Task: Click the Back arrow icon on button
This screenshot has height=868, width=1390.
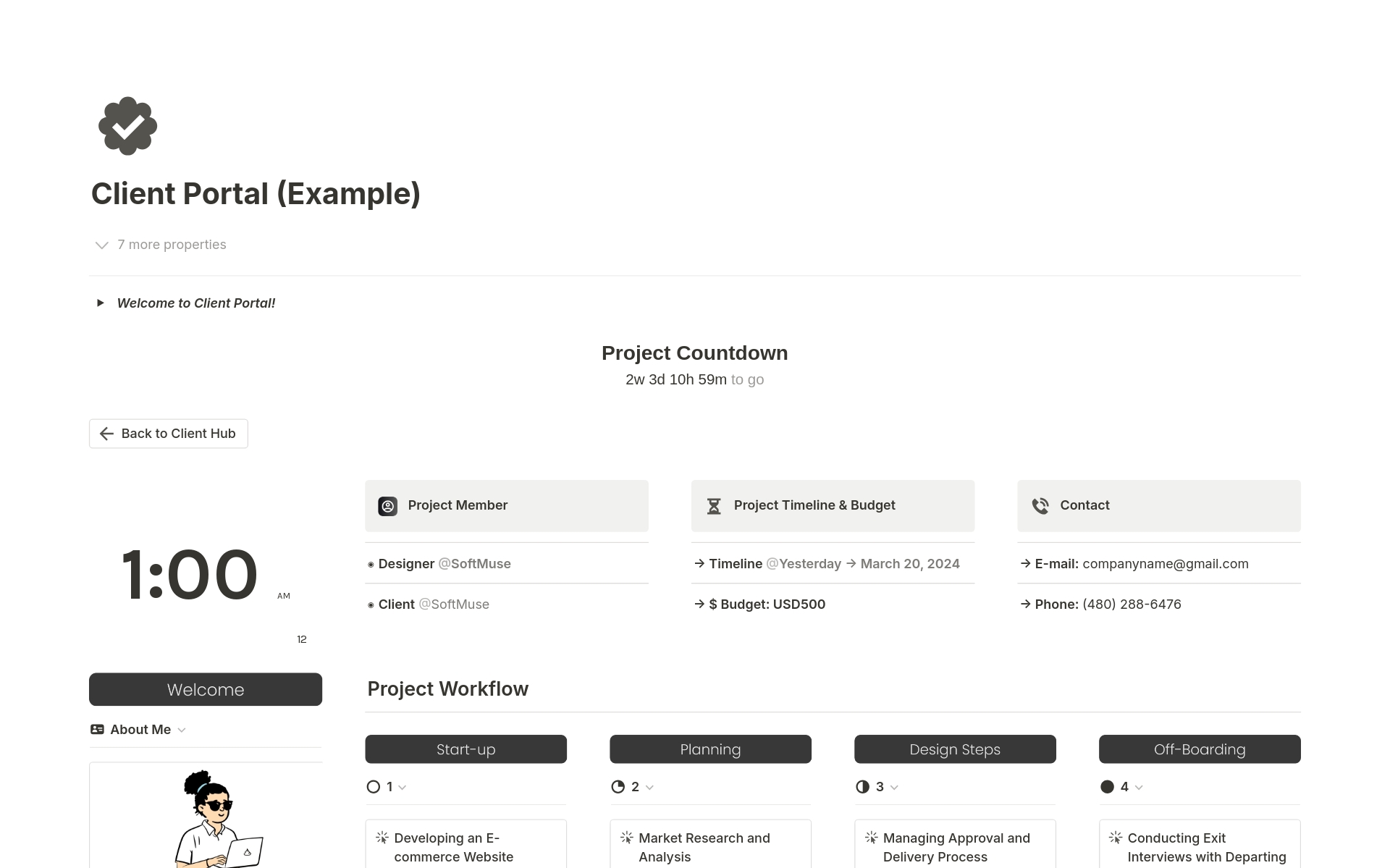Action: click(x=106, y=433)
